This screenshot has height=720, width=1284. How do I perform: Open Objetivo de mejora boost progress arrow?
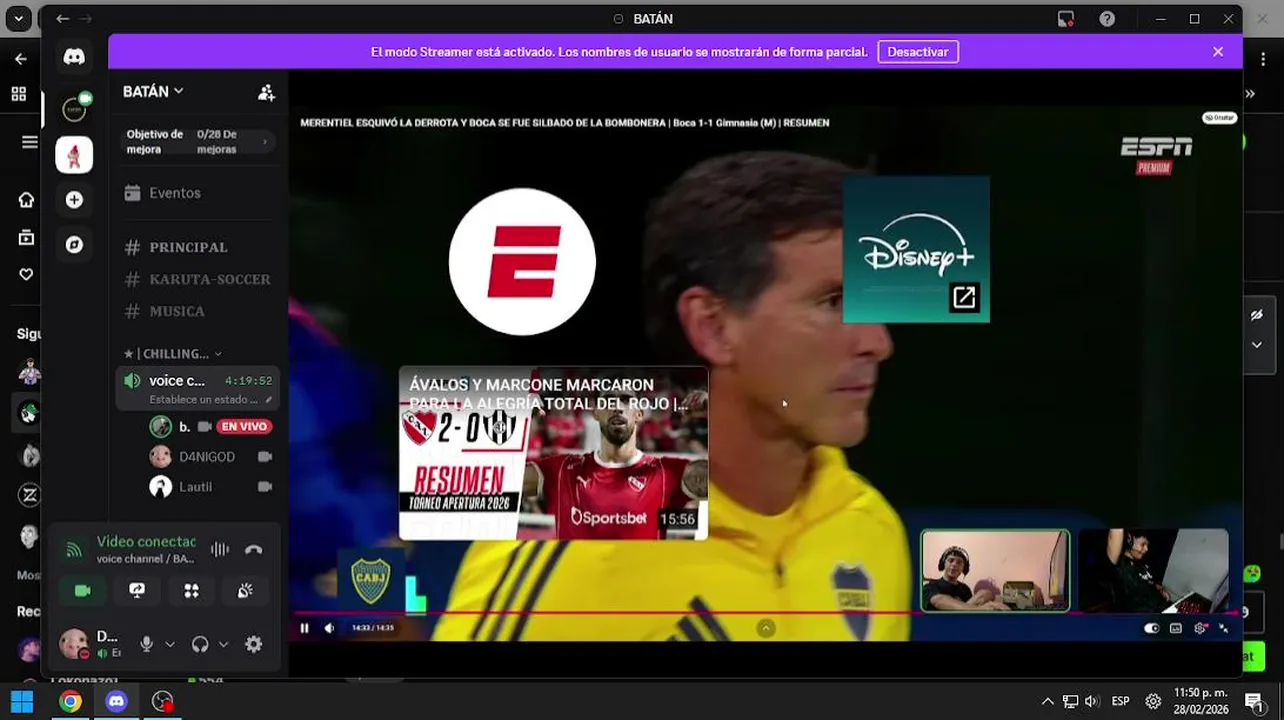[265, 142]
